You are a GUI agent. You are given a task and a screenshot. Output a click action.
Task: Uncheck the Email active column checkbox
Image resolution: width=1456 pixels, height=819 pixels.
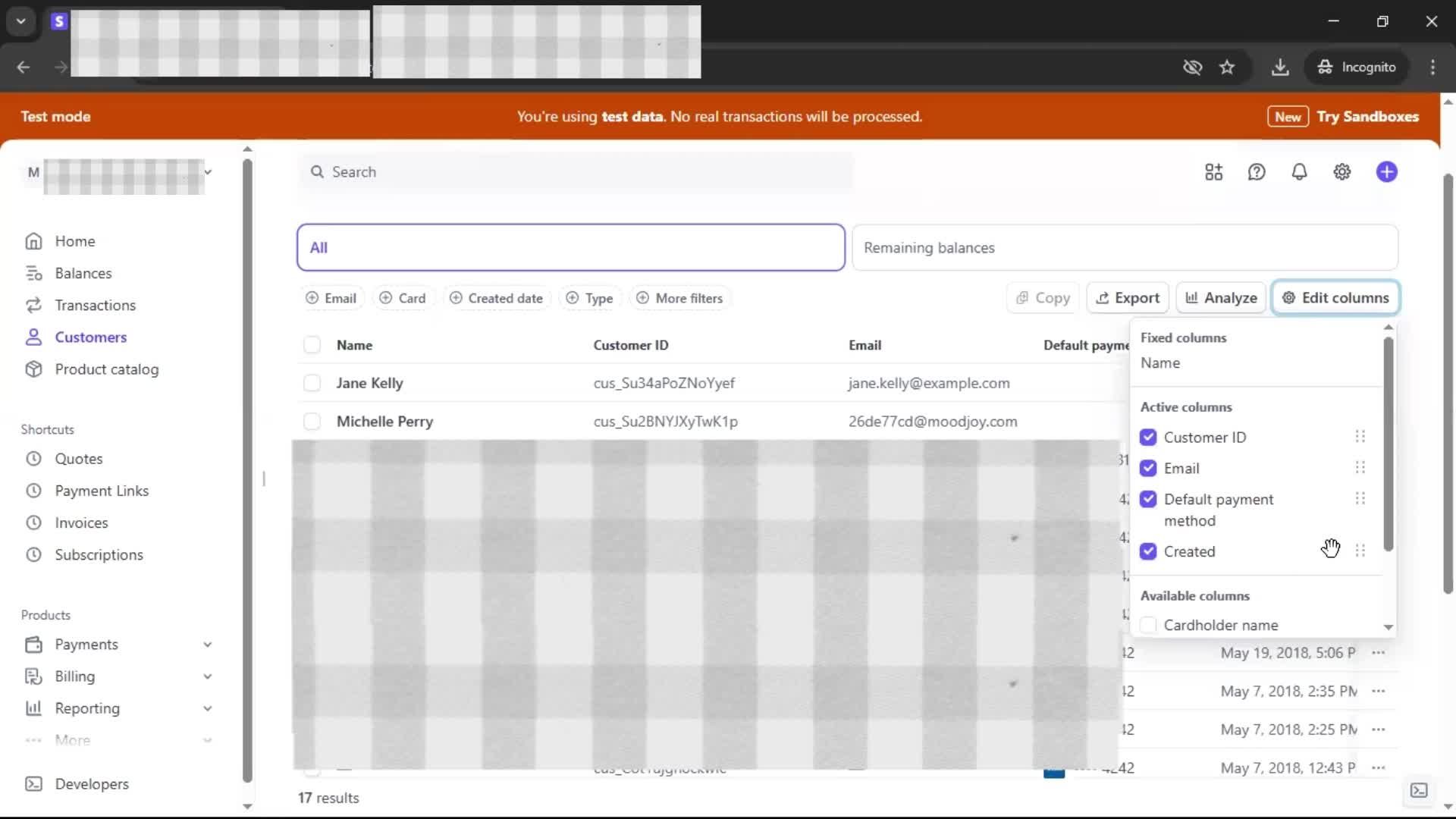coord(1148,468)
